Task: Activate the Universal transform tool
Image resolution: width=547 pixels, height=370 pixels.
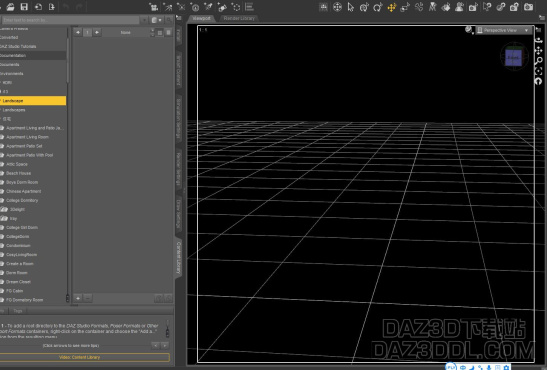Action: click(x=365, y=7)
